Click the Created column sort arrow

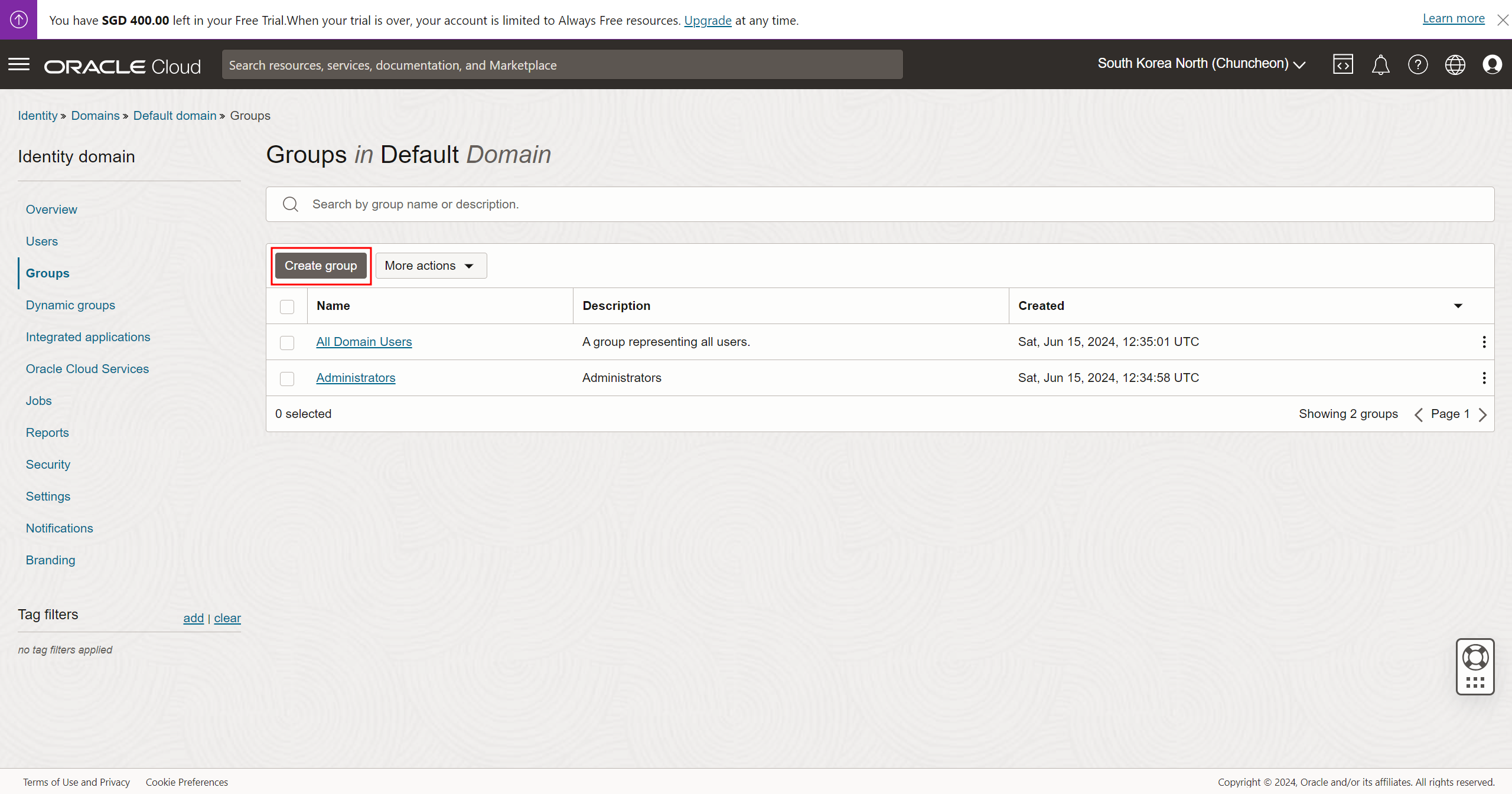pyautogui.click(x=1458, y=306)
